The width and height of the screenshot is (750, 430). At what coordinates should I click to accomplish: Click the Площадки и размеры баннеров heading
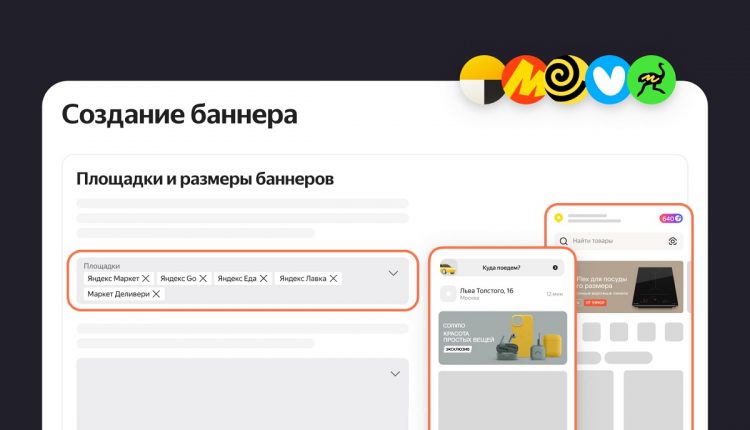[x=205, y=179]
